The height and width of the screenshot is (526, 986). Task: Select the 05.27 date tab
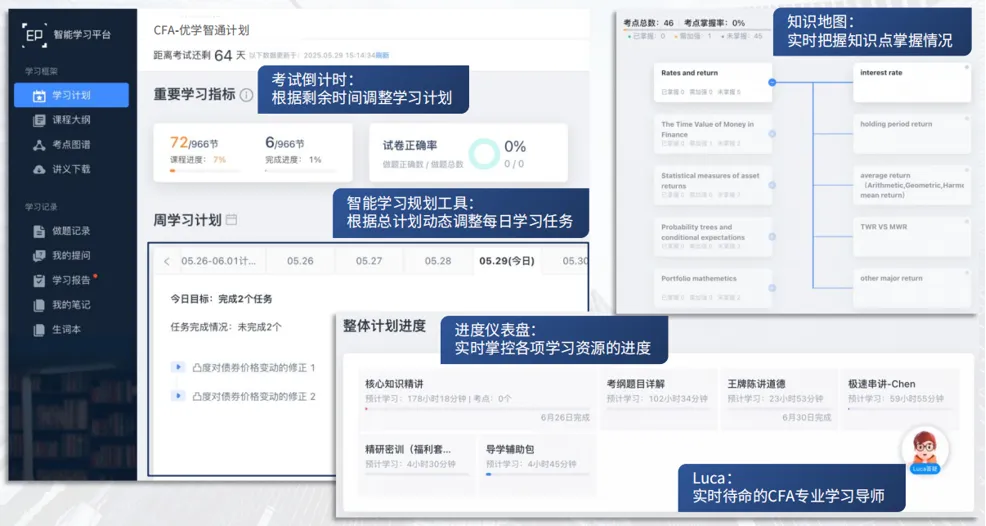coord(369,261)
